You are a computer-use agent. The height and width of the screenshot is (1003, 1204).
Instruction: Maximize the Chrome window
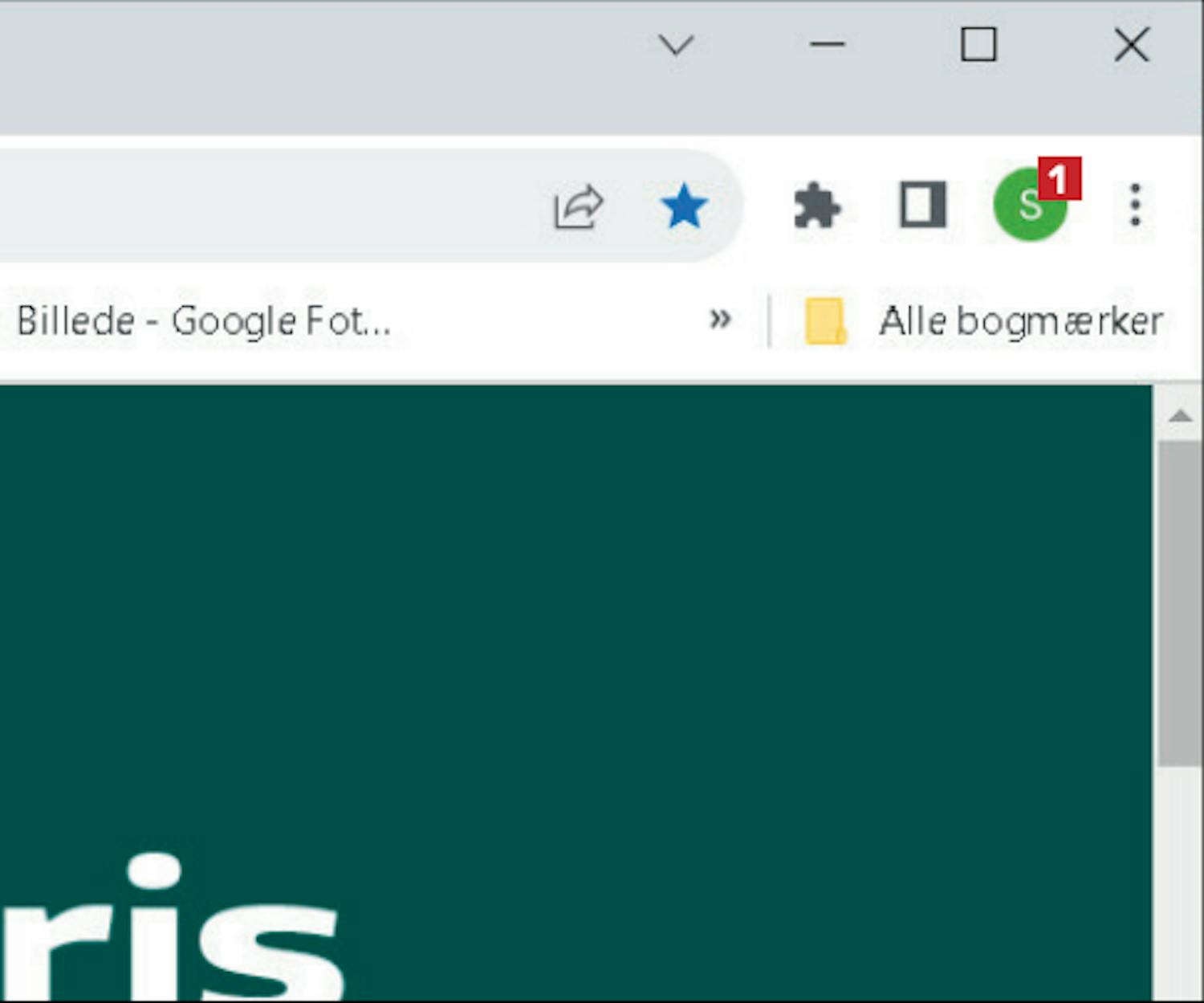[x=978, y=44]
